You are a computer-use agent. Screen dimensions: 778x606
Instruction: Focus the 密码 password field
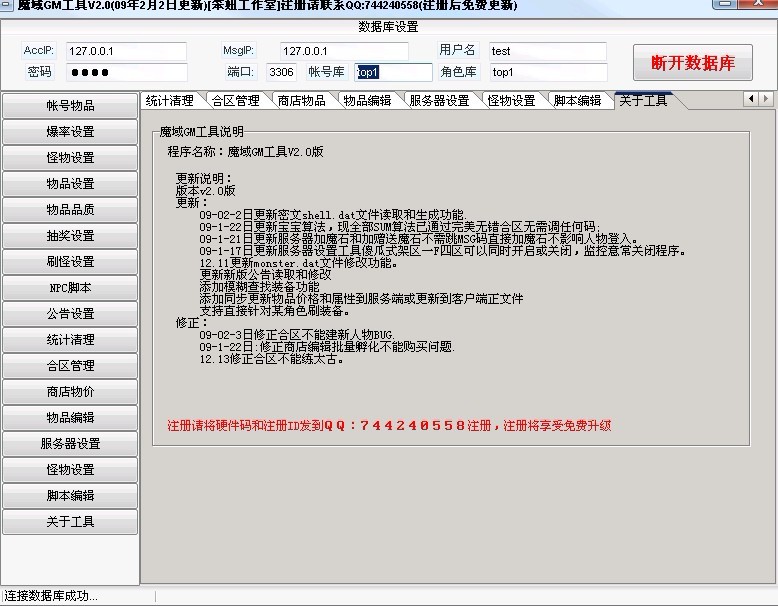click(x=126, y=72)
